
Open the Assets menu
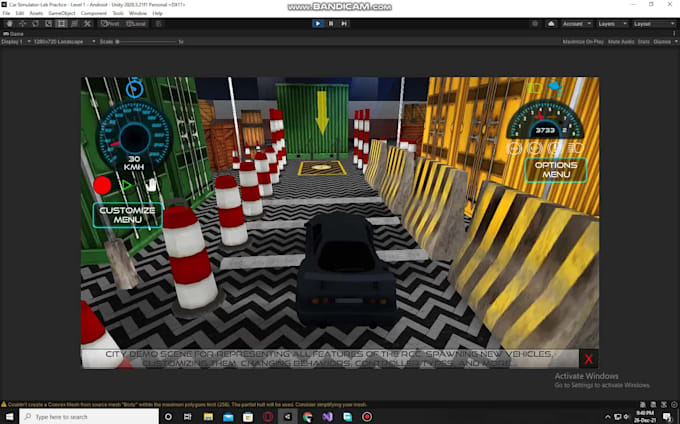(36, 13)
